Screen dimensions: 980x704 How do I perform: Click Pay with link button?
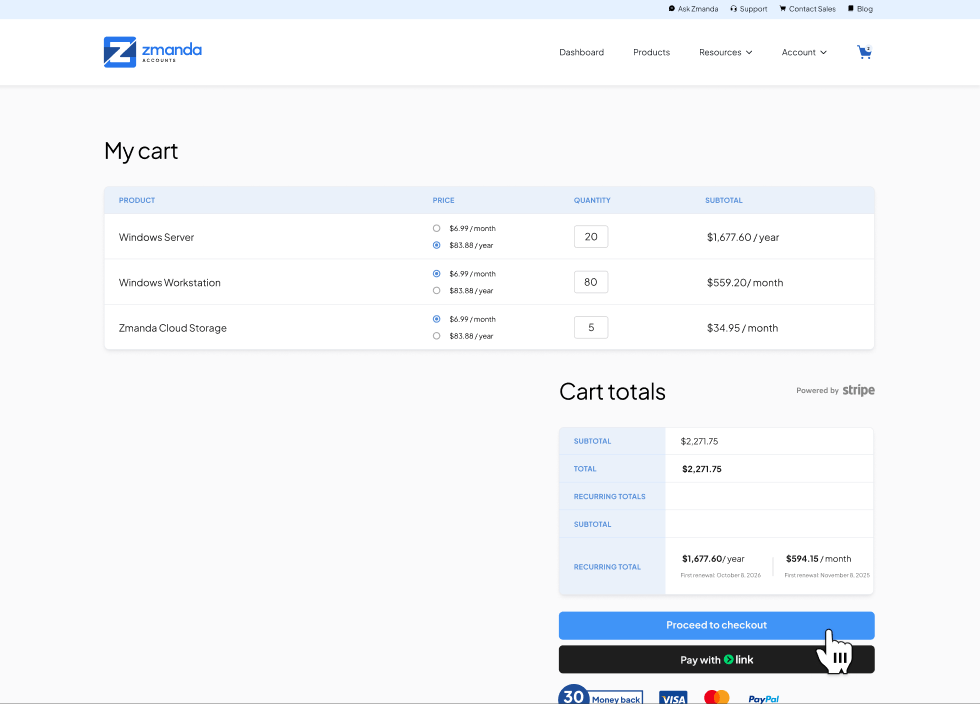[x=716, y=660]
